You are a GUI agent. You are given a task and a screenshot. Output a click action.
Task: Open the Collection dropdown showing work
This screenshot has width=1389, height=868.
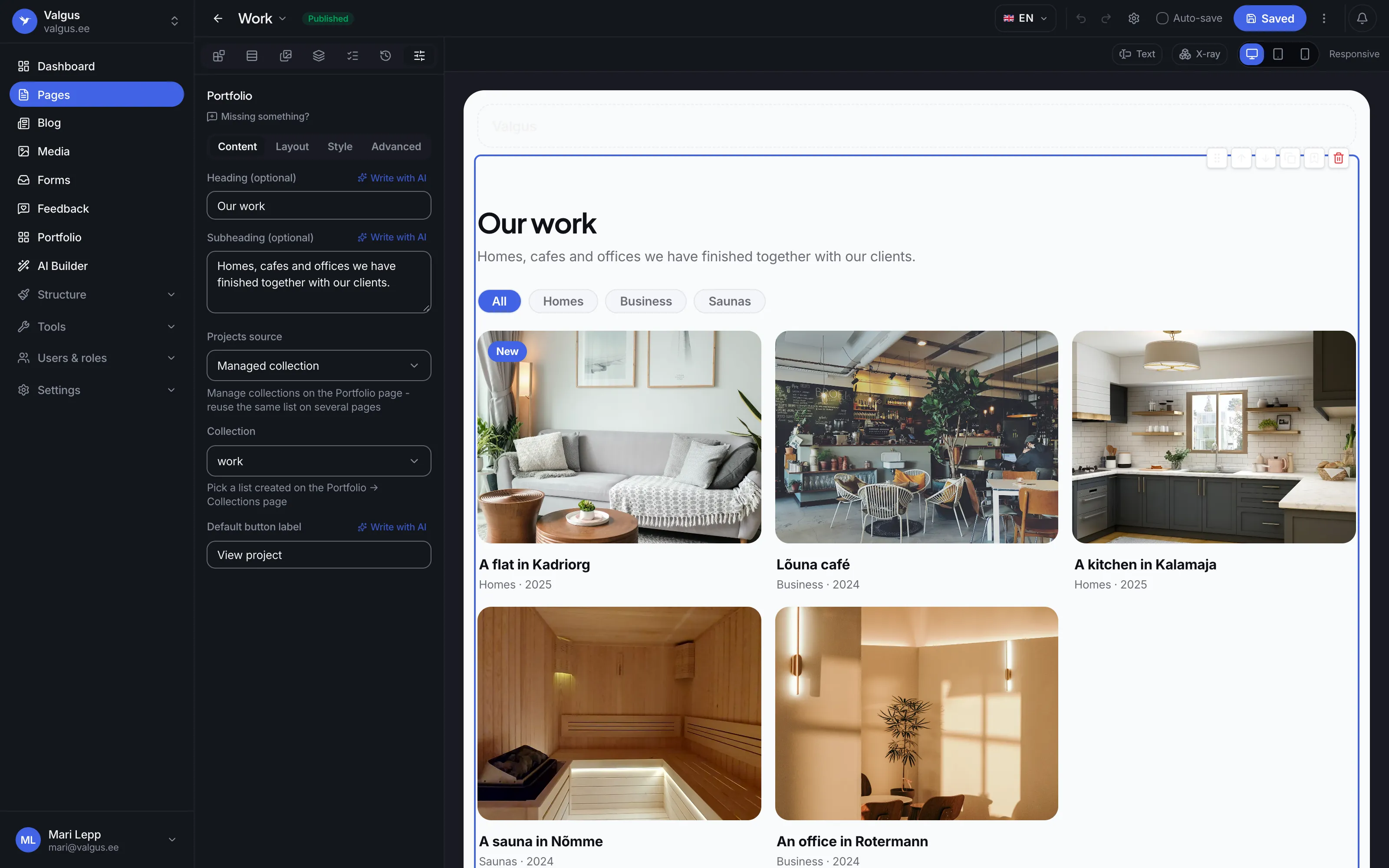(x=319, y=461)
